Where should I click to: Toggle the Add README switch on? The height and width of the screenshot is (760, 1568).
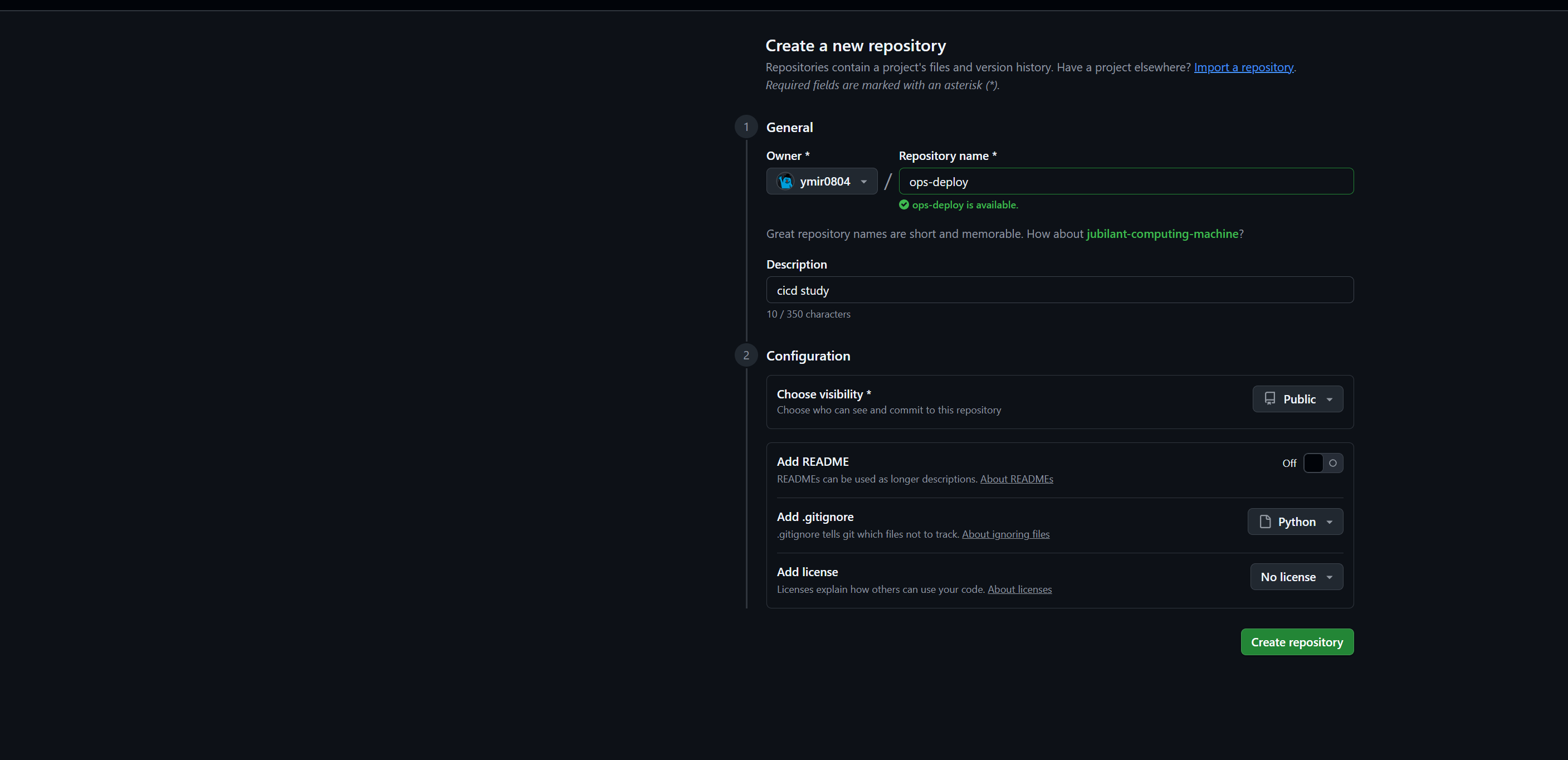(1323, 464)
